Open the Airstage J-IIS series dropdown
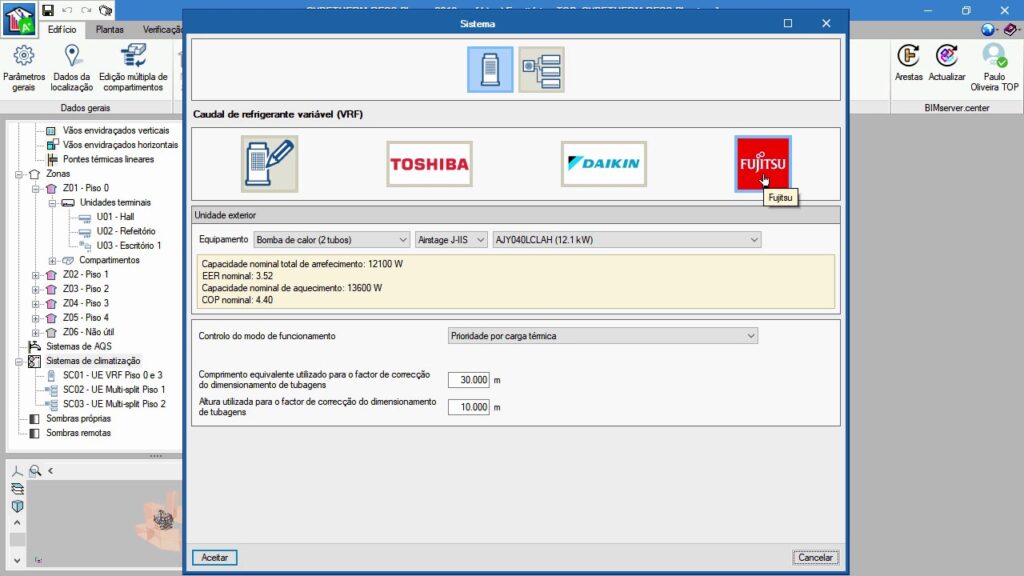This screenshot has height=576, width=1024. 451,240
